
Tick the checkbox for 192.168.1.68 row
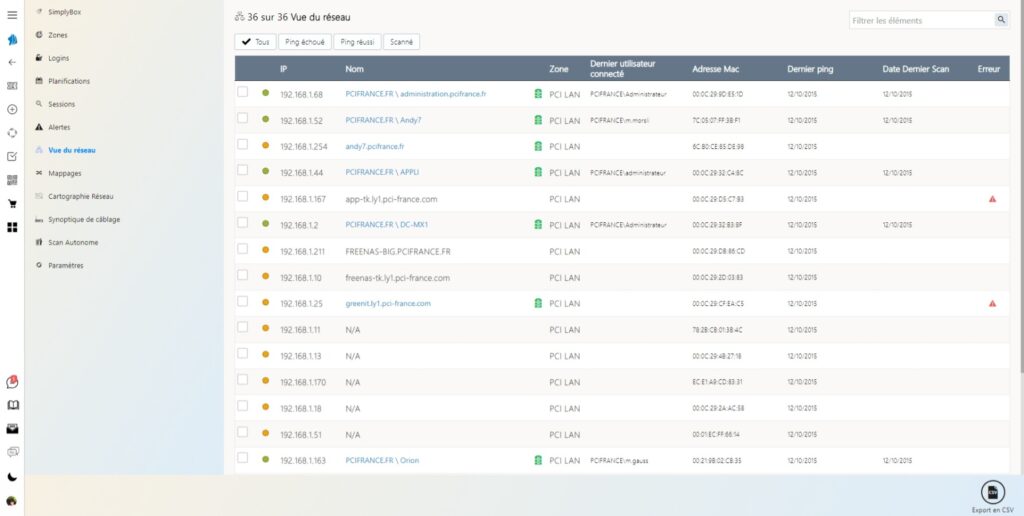coord(242,93)
